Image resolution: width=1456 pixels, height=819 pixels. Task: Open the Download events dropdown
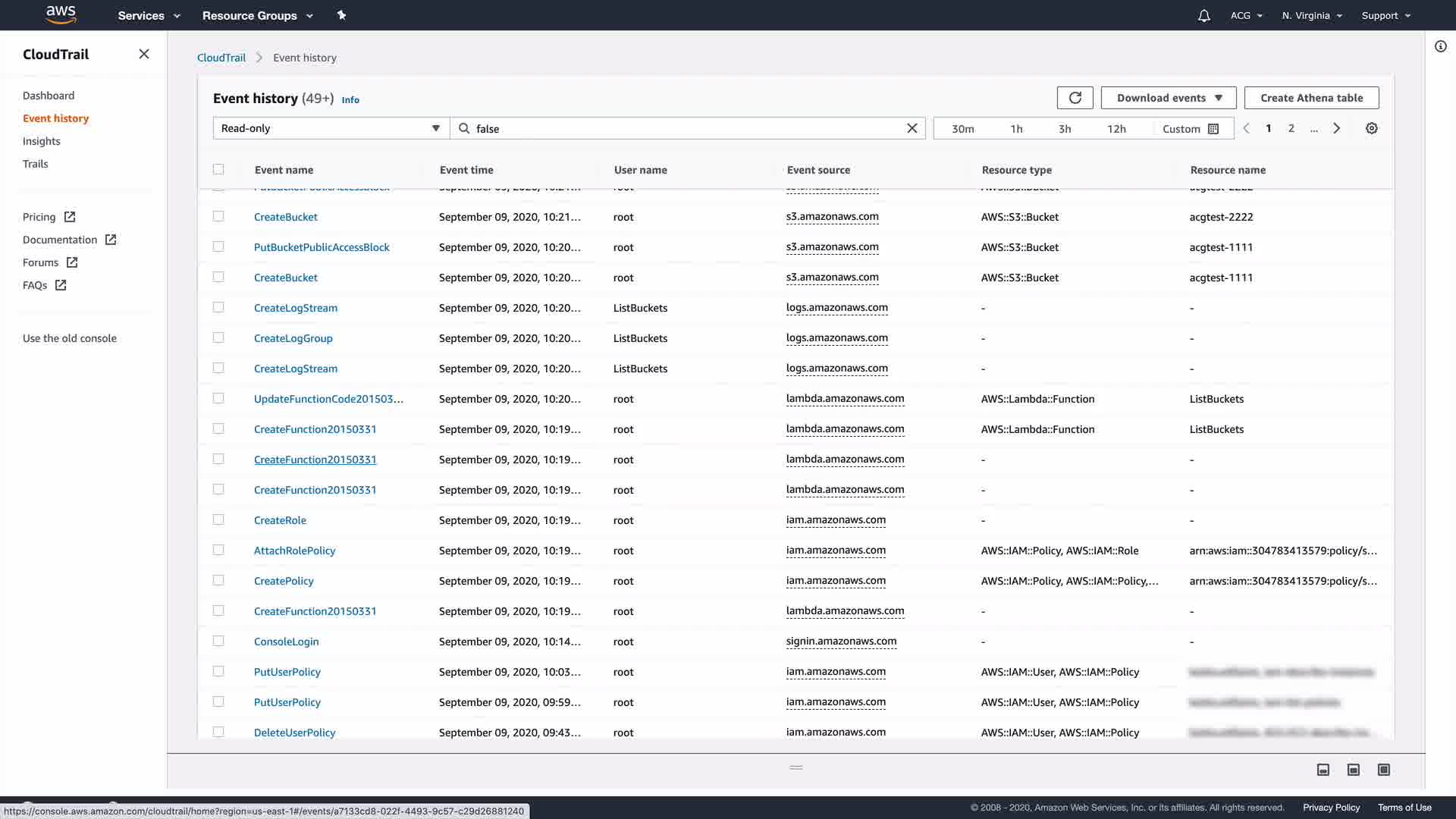tap(1169, 98)
